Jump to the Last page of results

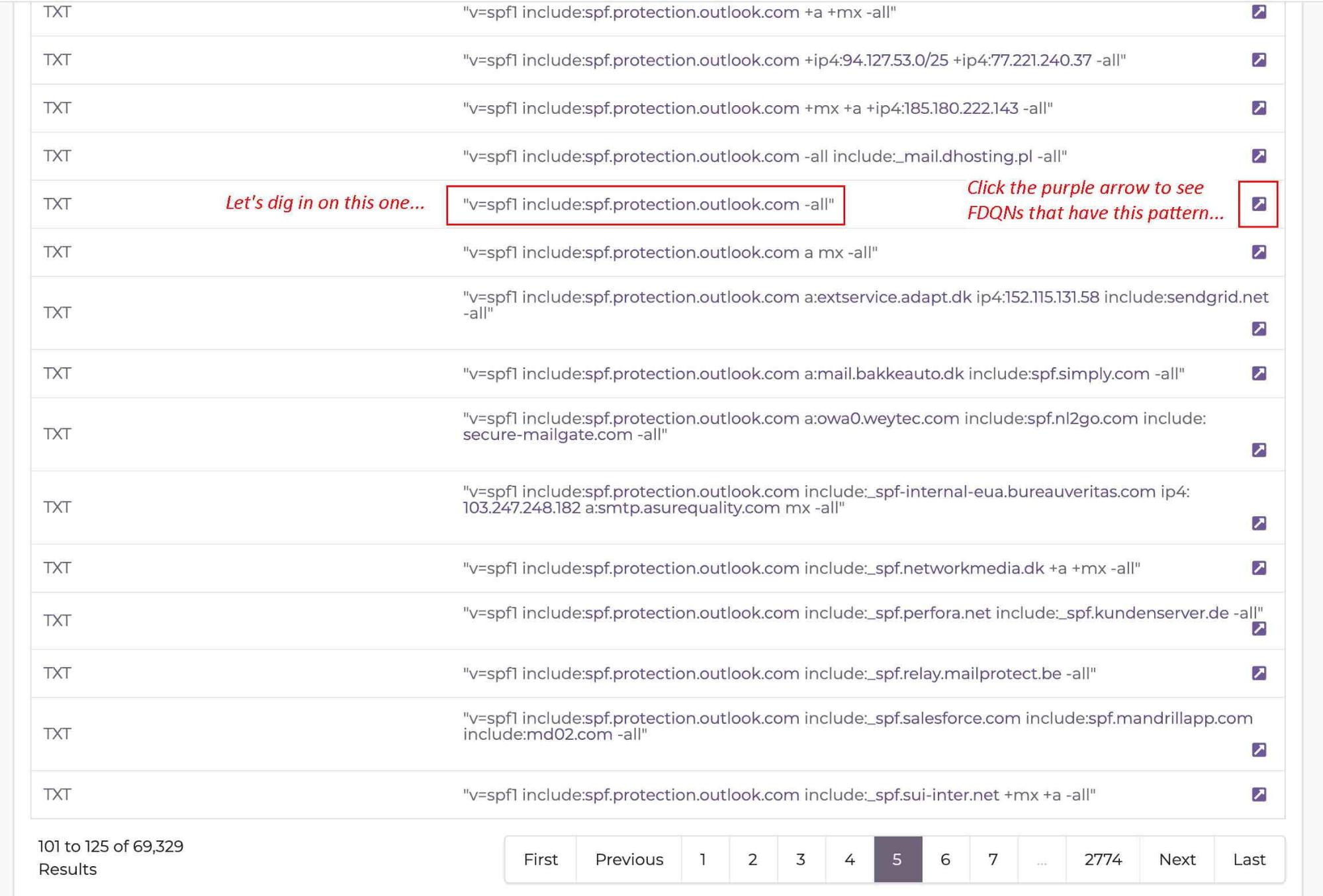[1249, 859]
